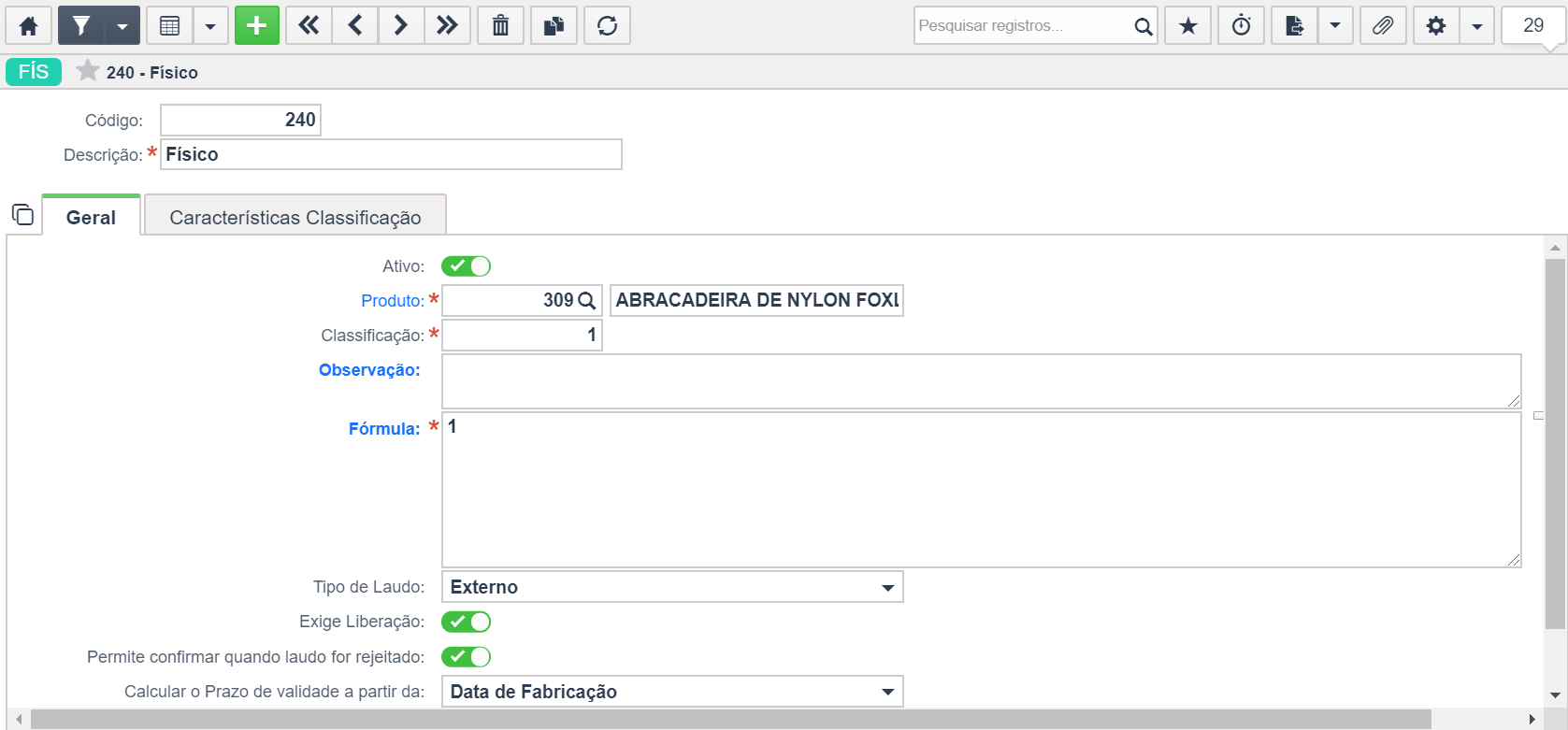
Task: Click into the Observação text area
Action: tap(982, 381)
